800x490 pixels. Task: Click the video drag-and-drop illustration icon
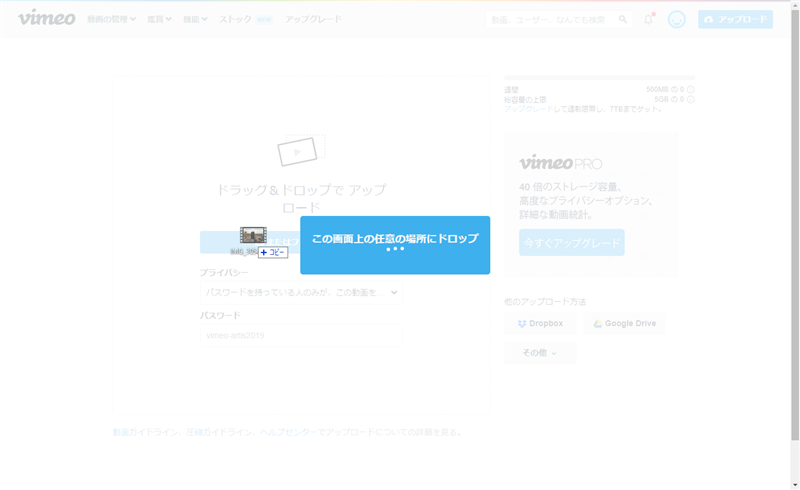click(x=301, y=150)
